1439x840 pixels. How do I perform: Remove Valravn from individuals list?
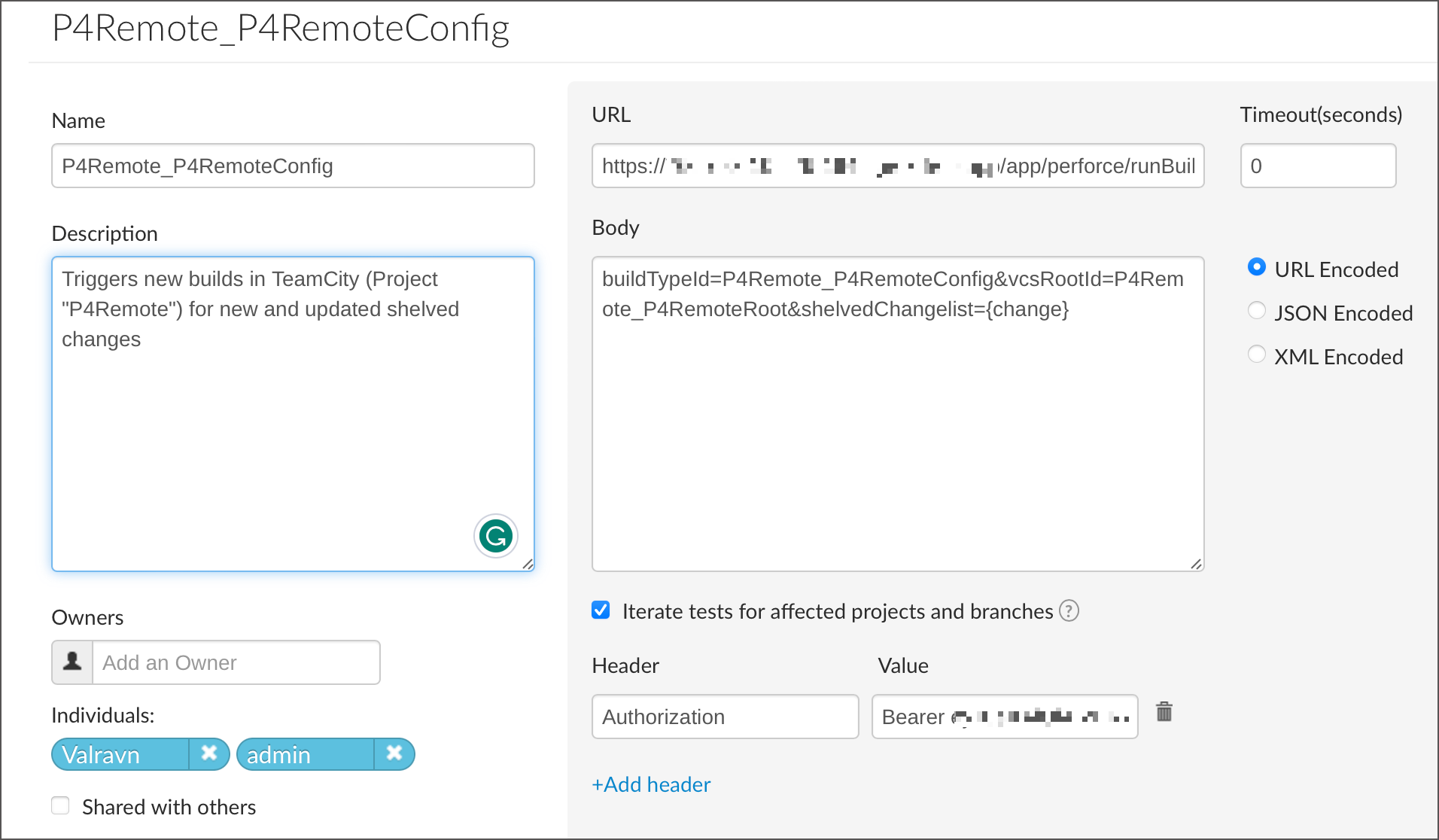[x=209, y=753]
